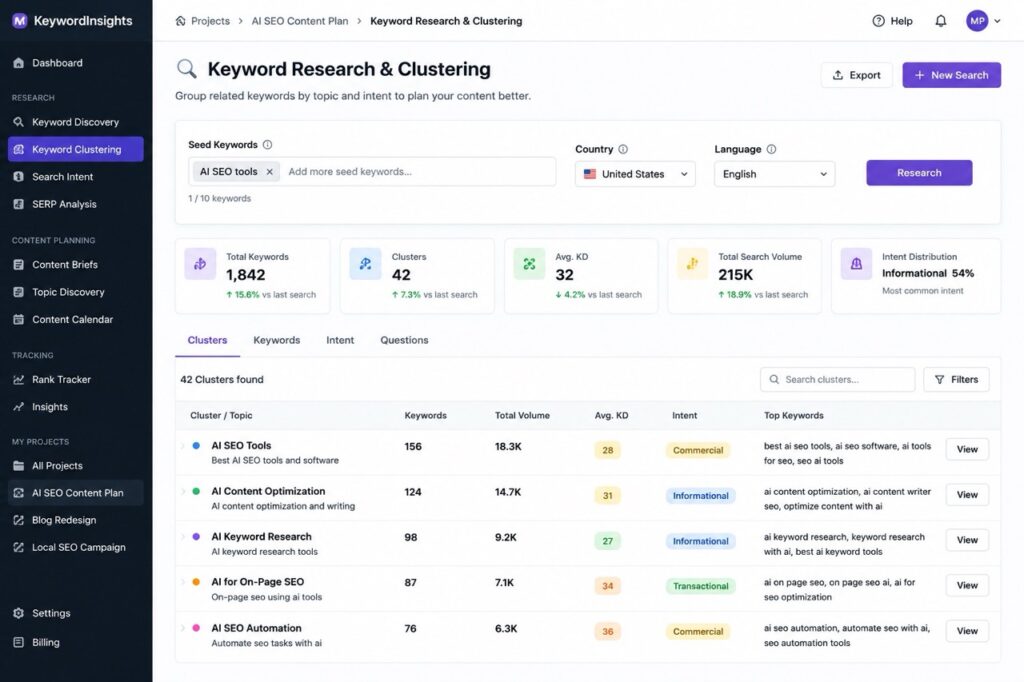Click the Help icon in the header
The height and width of the screenshot is (682, 1024).
(878, 21)
